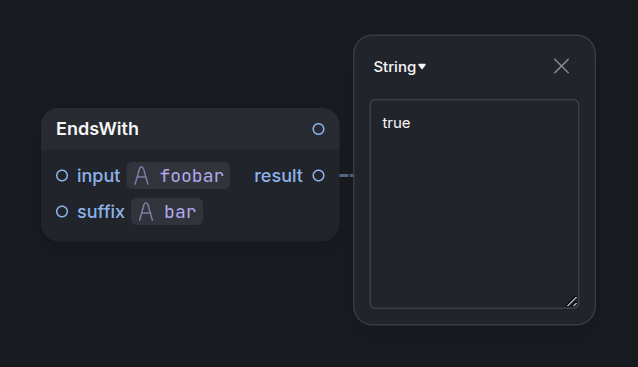The height and width of the screenshot is (367, 638).
Task: Click the input label in EndsWith node
Action: pos(98,176)
